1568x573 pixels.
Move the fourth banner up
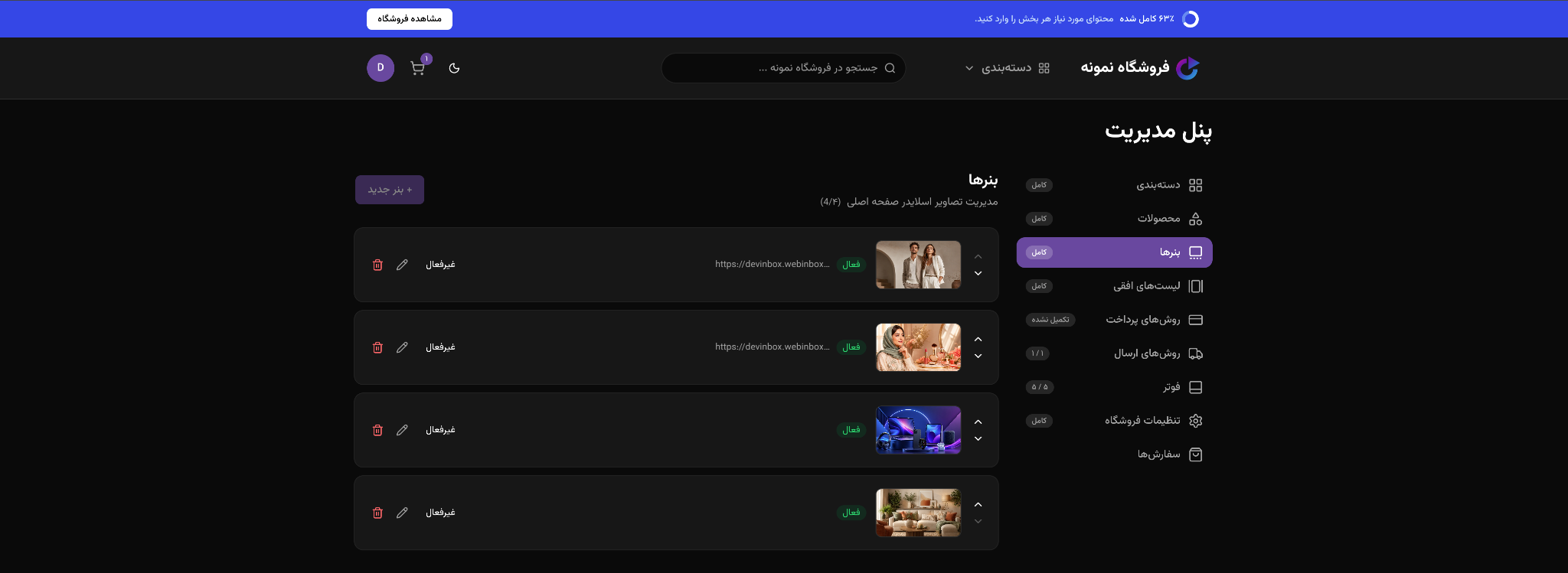[x=978, y=504]
